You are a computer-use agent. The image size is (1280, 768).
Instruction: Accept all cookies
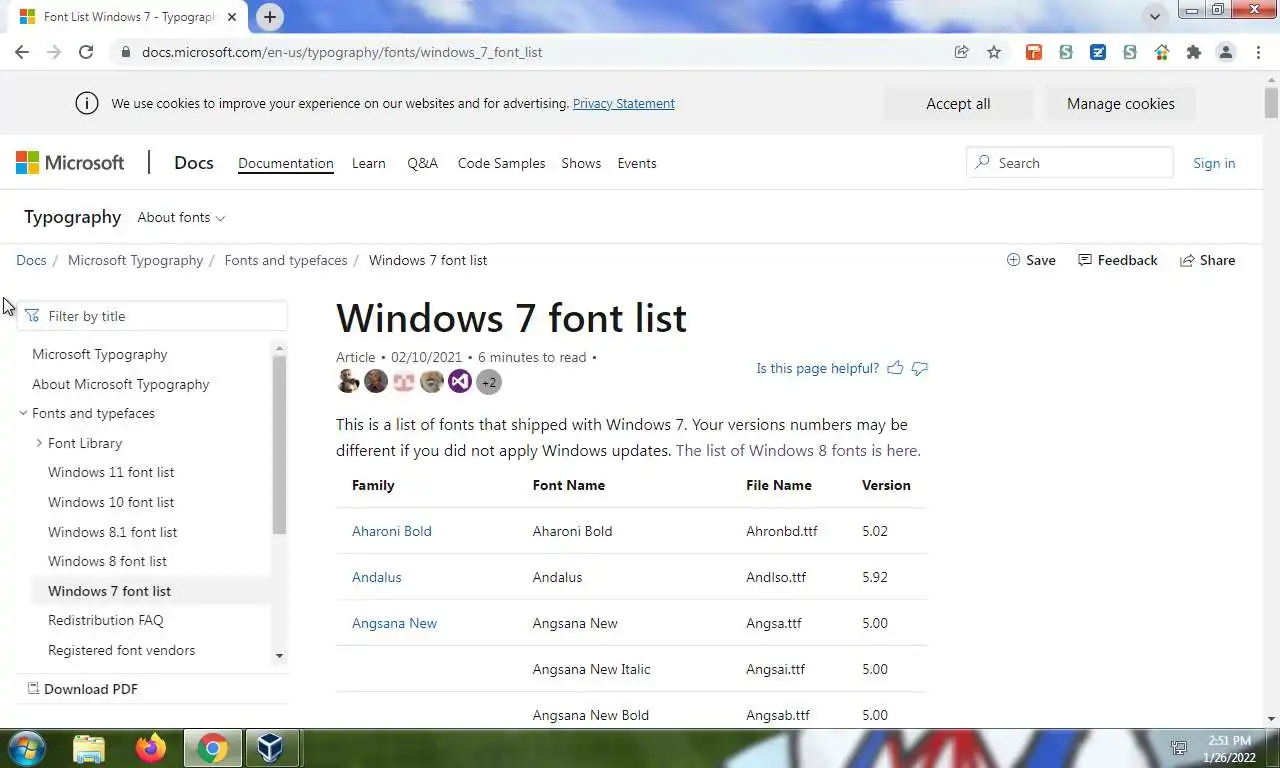[x=958, y=104]
